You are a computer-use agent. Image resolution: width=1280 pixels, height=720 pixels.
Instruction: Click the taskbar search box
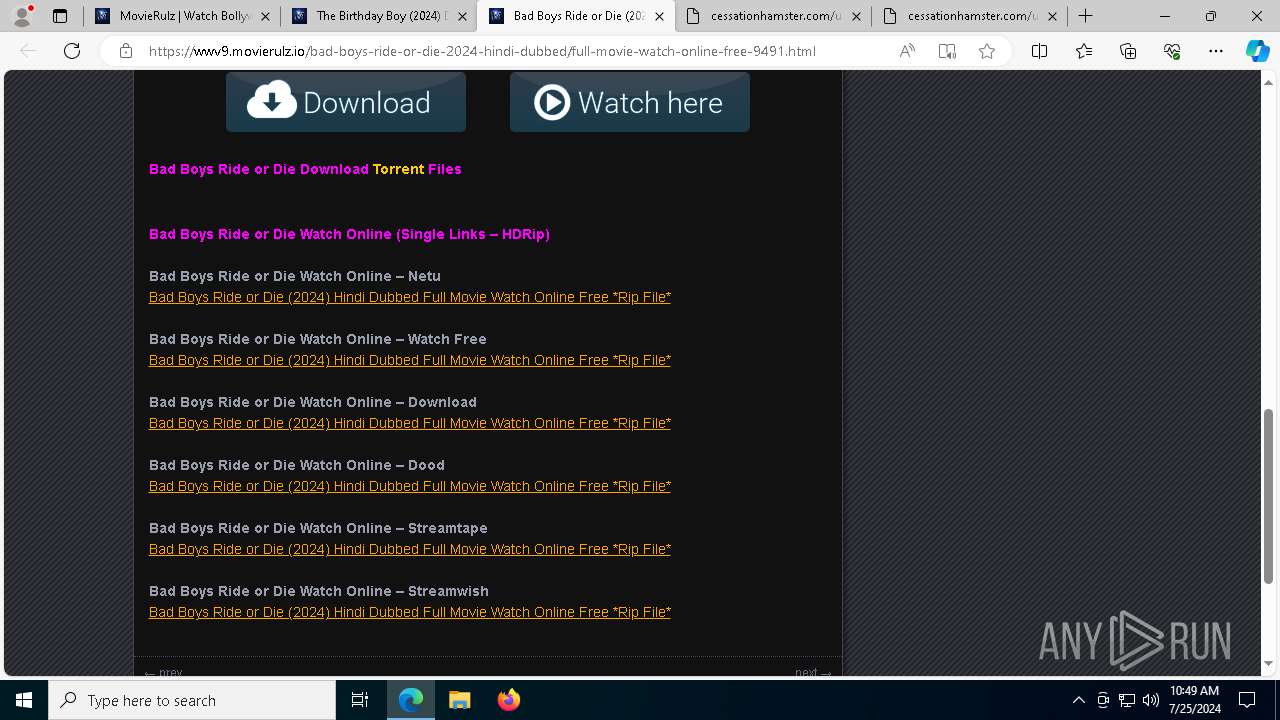[x=192, y=700]
